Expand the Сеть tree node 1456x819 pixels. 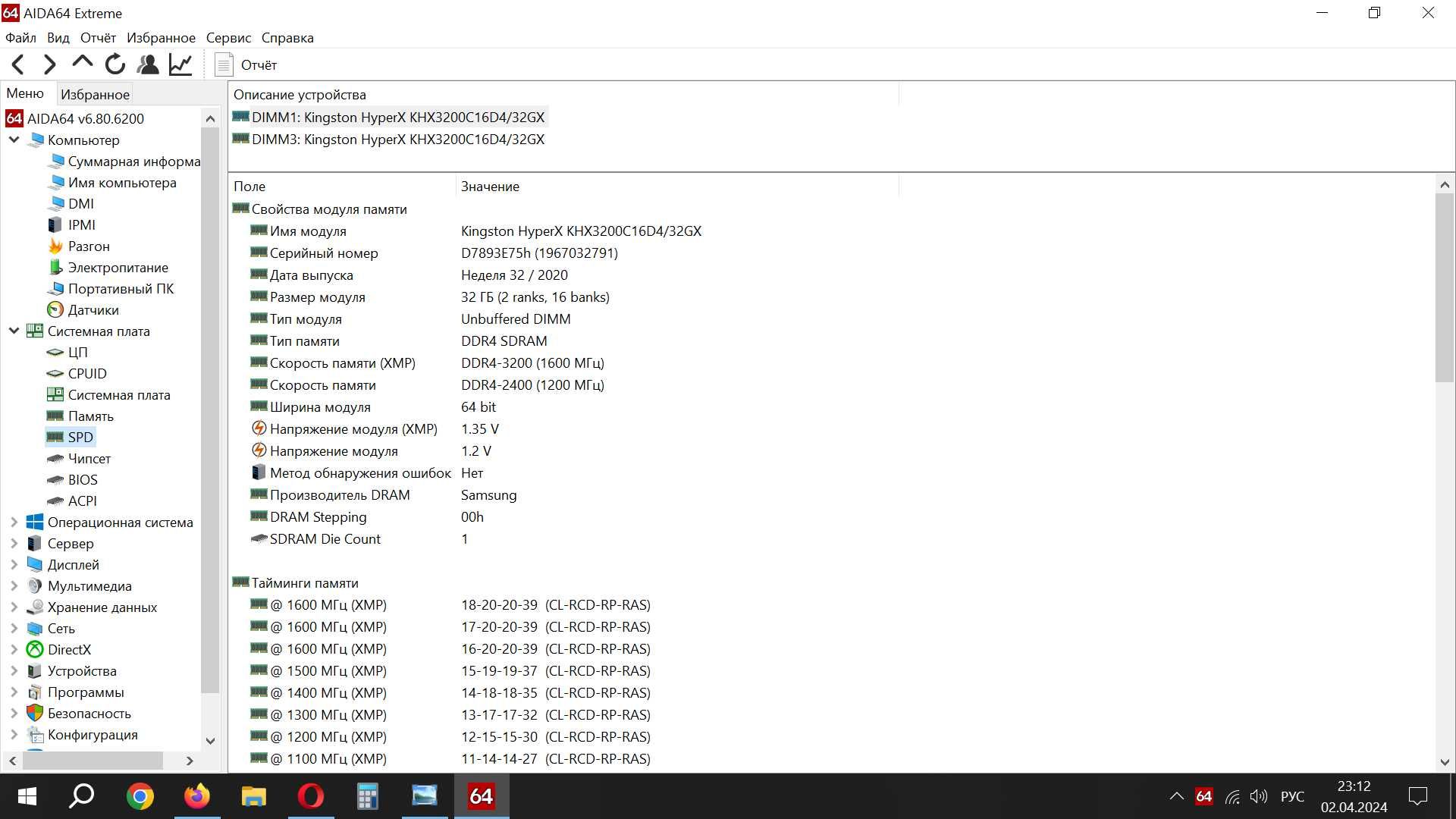14,629
